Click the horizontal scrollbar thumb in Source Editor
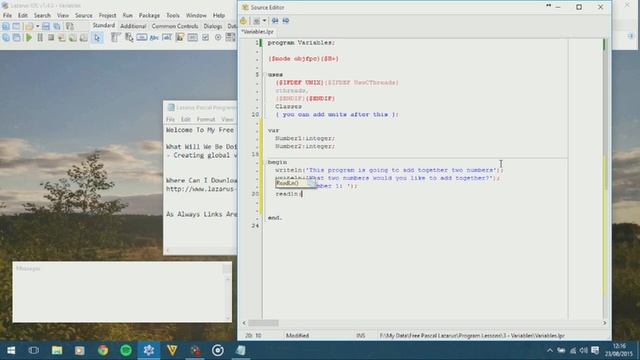 pos(263,323)
